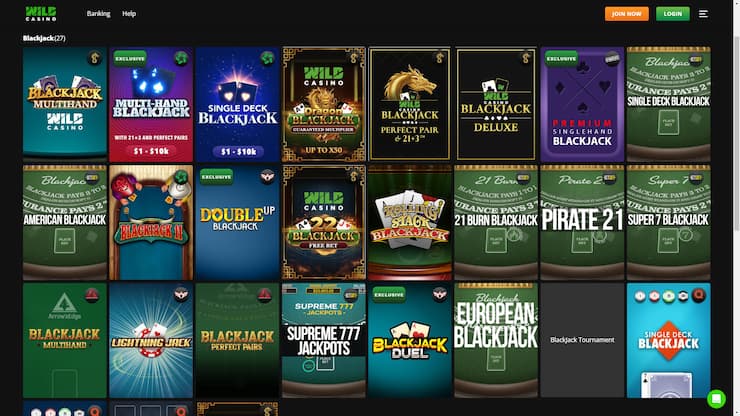Select Supreme 777 Jackpots game
Screen dimensions: 740x416
324,340
